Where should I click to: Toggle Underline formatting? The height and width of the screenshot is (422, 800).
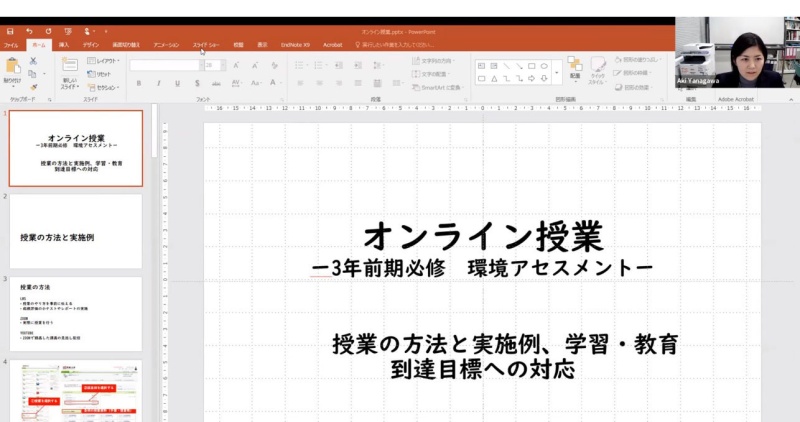click(x=178, y=83)
